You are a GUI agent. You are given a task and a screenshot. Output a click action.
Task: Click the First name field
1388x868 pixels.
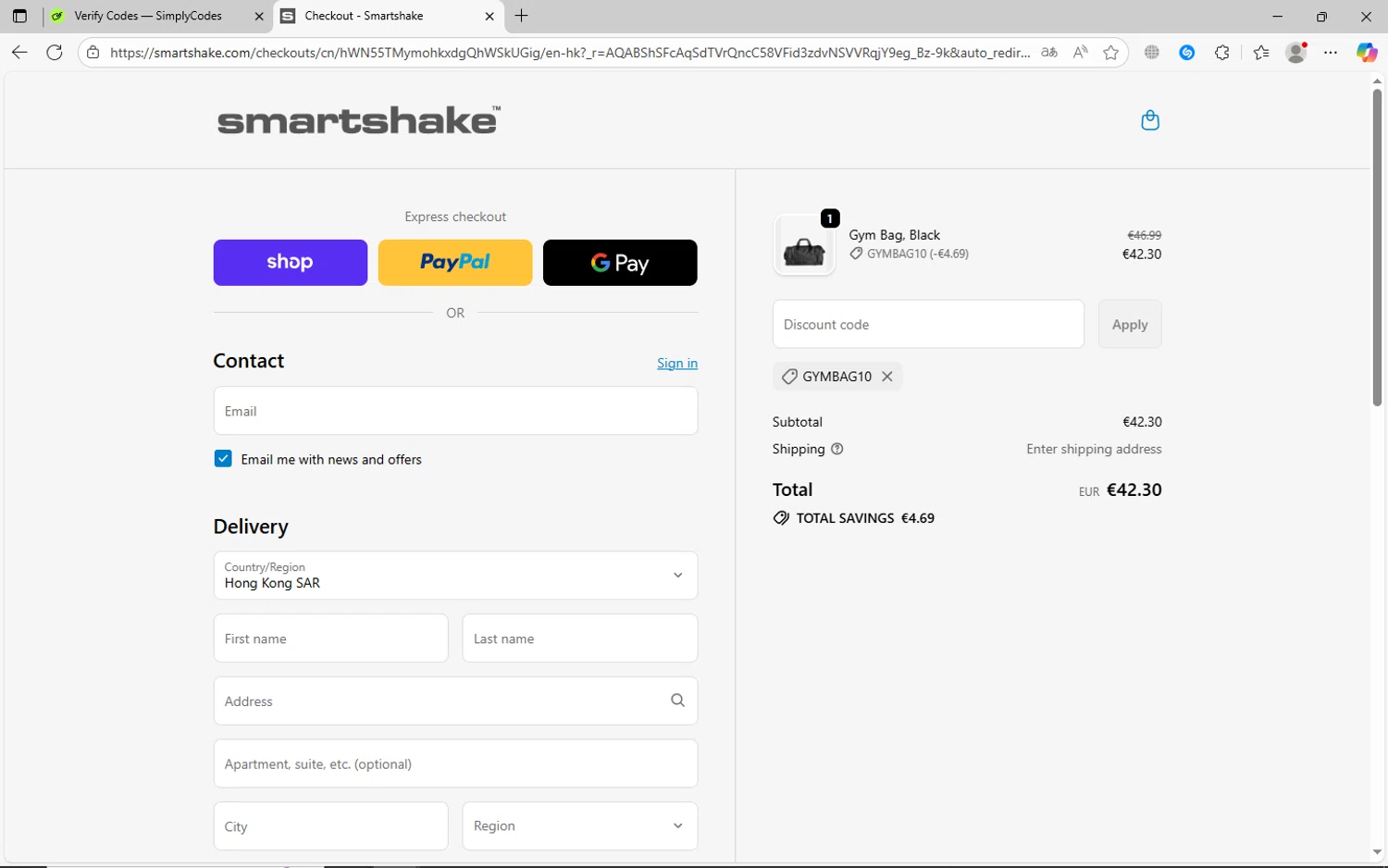coord(330,639)
